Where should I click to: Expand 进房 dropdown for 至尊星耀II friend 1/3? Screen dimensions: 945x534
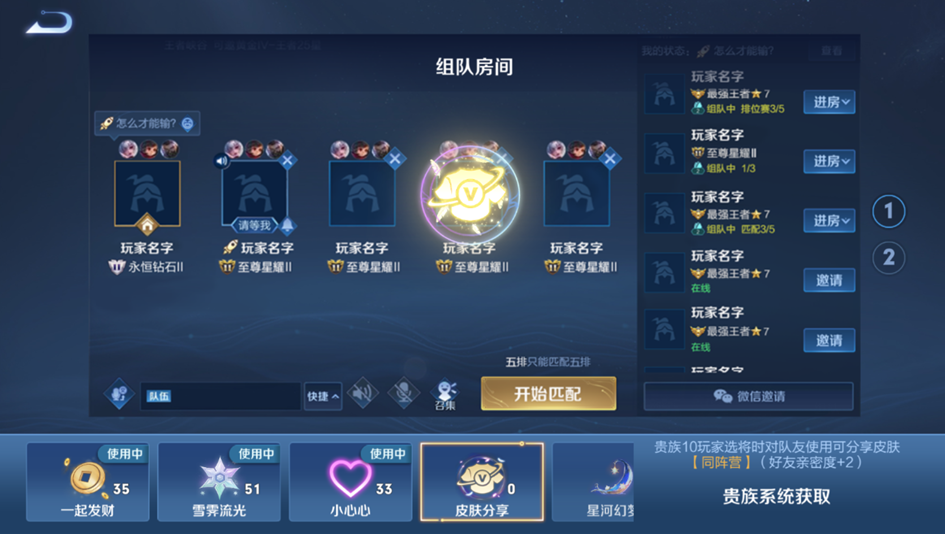click(829, 161)
